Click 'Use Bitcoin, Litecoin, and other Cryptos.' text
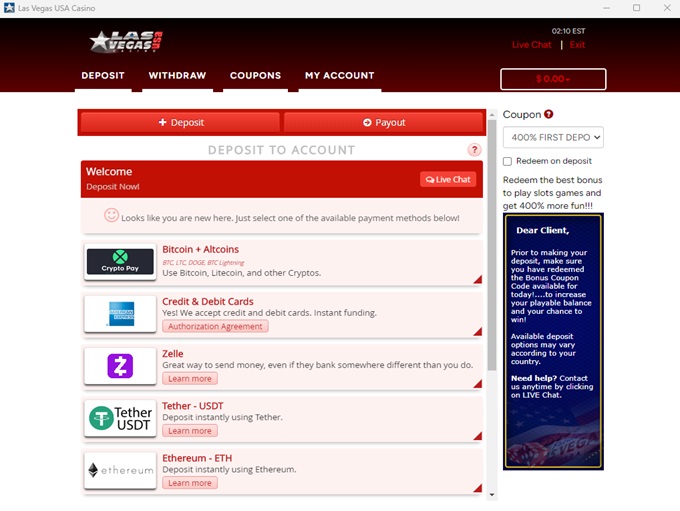The height and width of the screenshot is (511, 680). [242, 273]
